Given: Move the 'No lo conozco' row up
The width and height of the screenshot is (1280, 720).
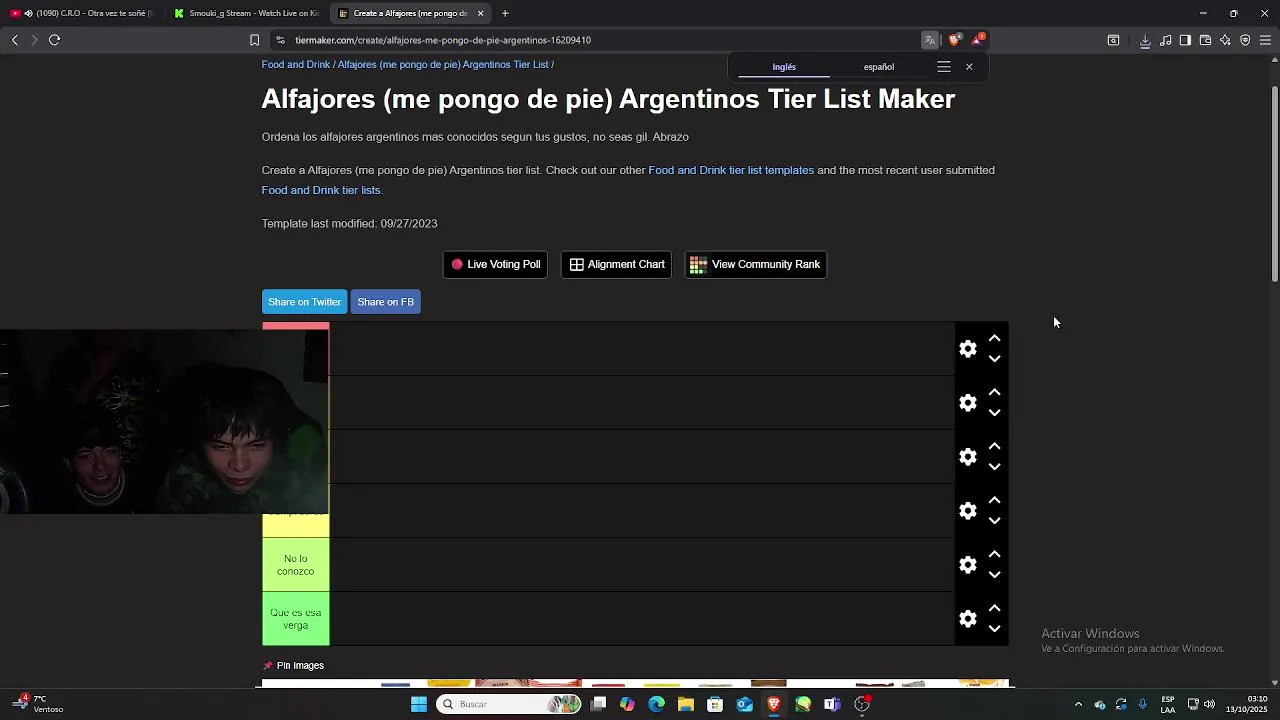Looking at the screenshot, I should click(x=994, y=555).
